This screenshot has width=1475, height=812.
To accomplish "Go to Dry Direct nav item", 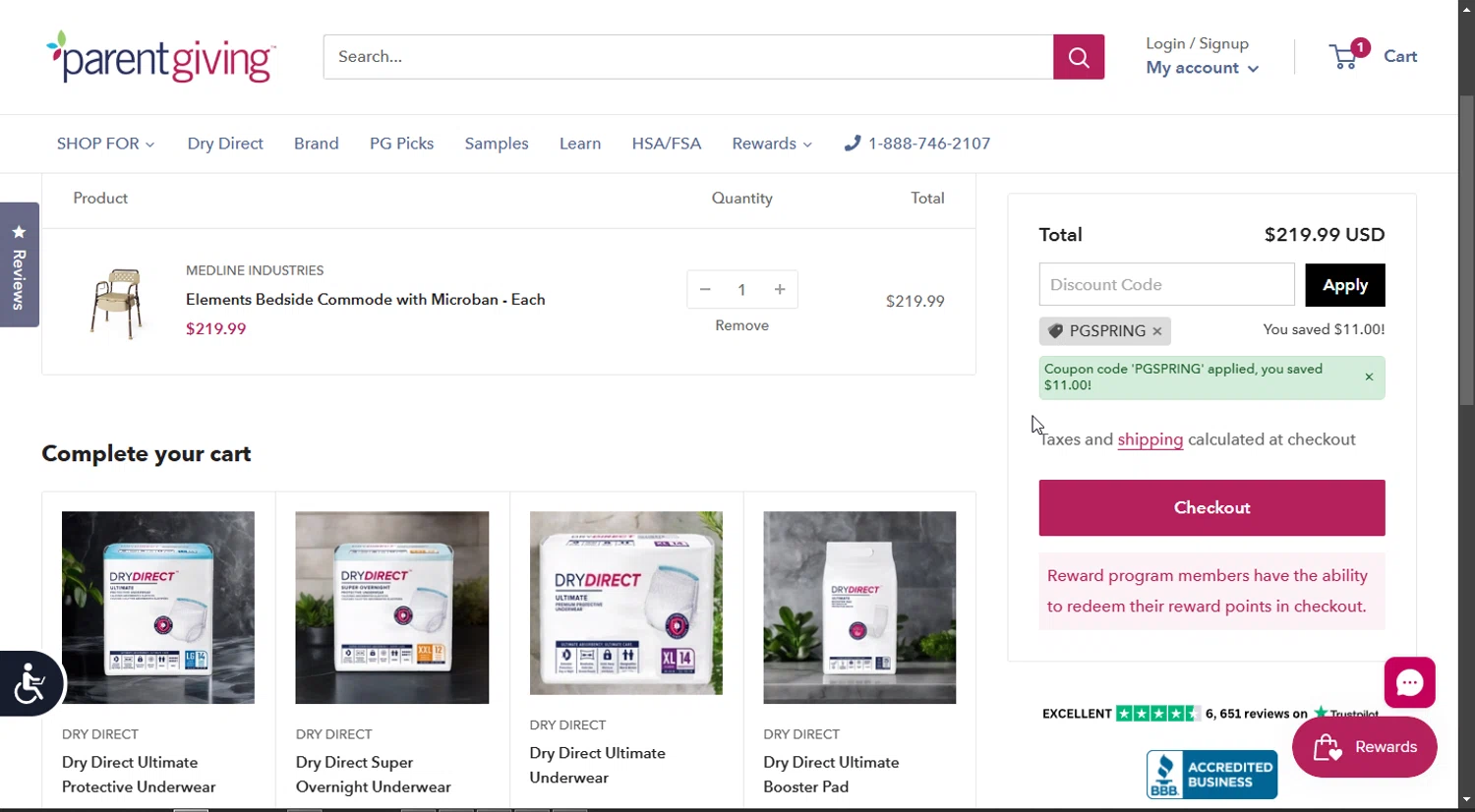I will (225, 144).
